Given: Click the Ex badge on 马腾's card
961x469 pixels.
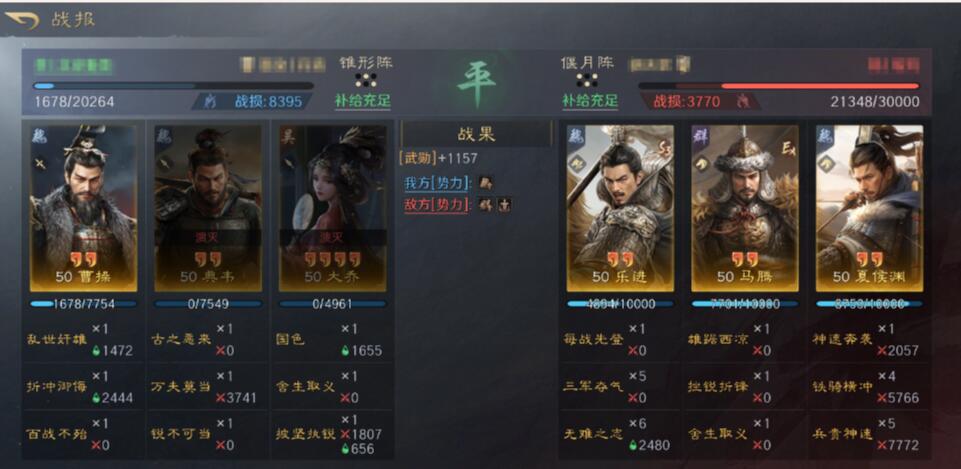Looking at the screenshot, I should 788,147.
